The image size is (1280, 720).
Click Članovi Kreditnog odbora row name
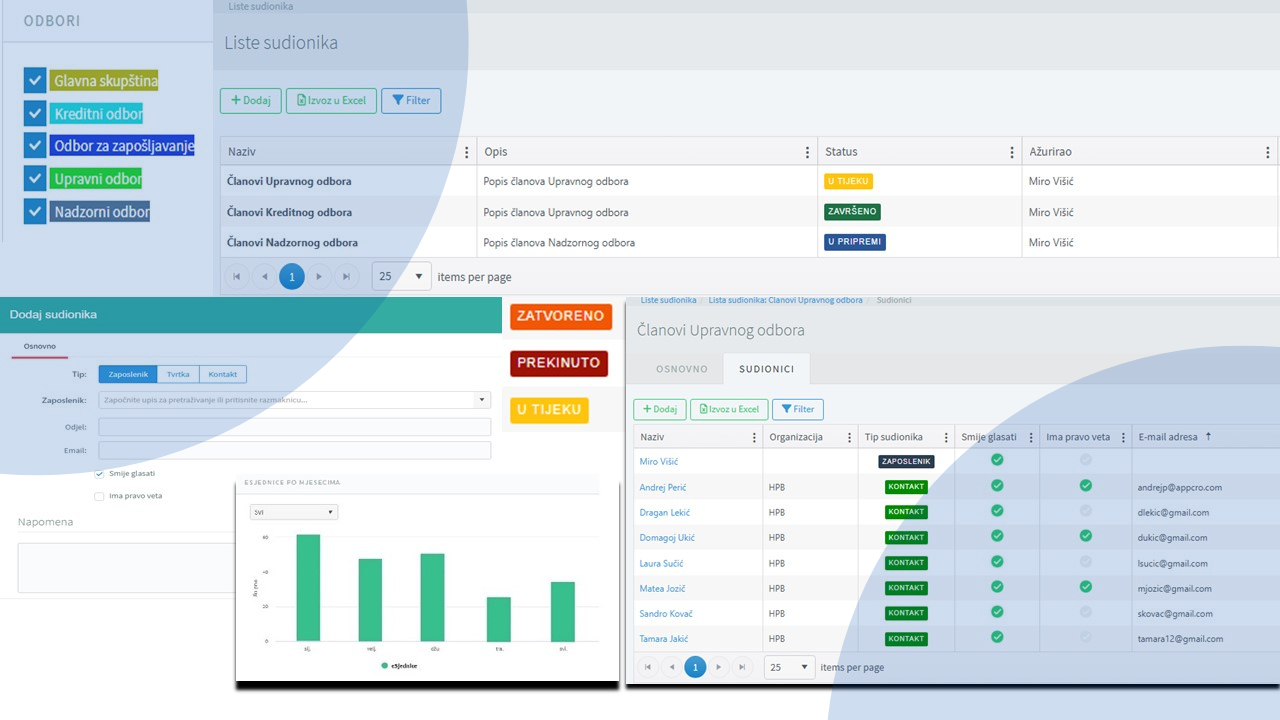[290, 212]
